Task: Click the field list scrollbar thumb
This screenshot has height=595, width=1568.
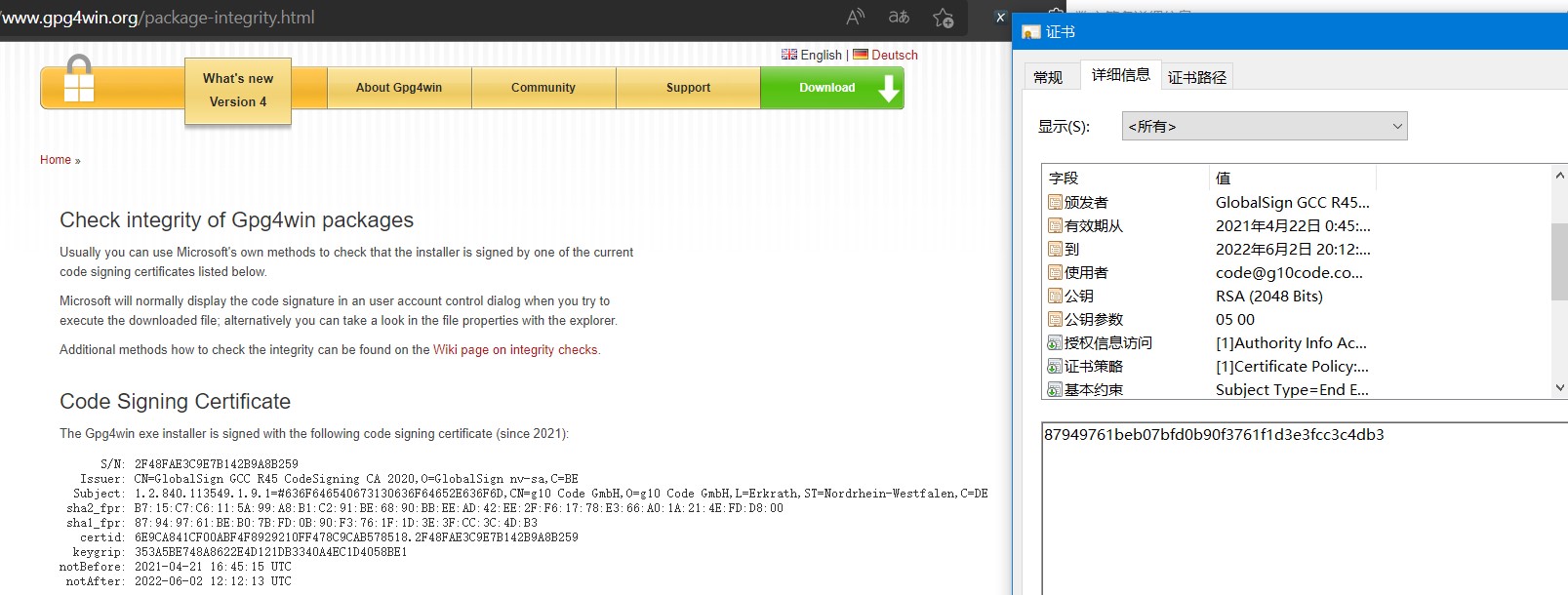Action: point(1559,261)
